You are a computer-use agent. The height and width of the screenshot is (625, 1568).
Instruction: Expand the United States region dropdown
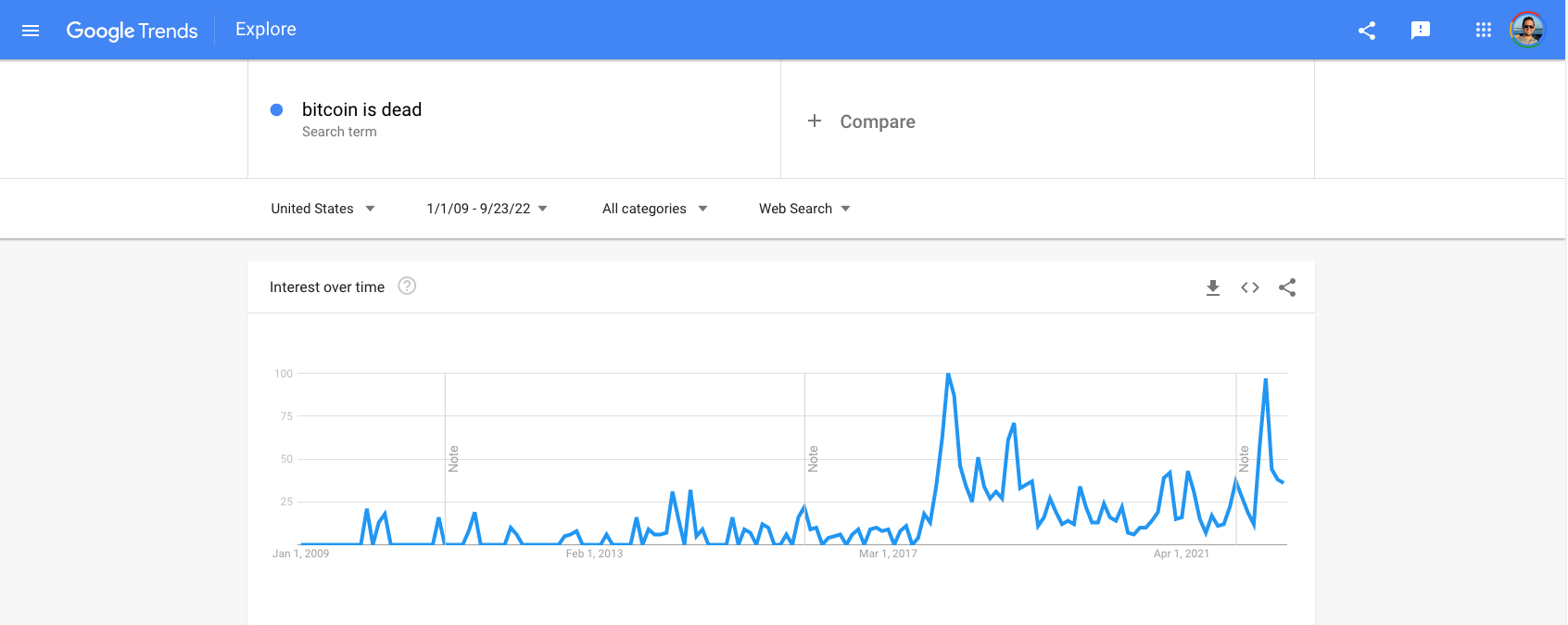coord(322,209)
